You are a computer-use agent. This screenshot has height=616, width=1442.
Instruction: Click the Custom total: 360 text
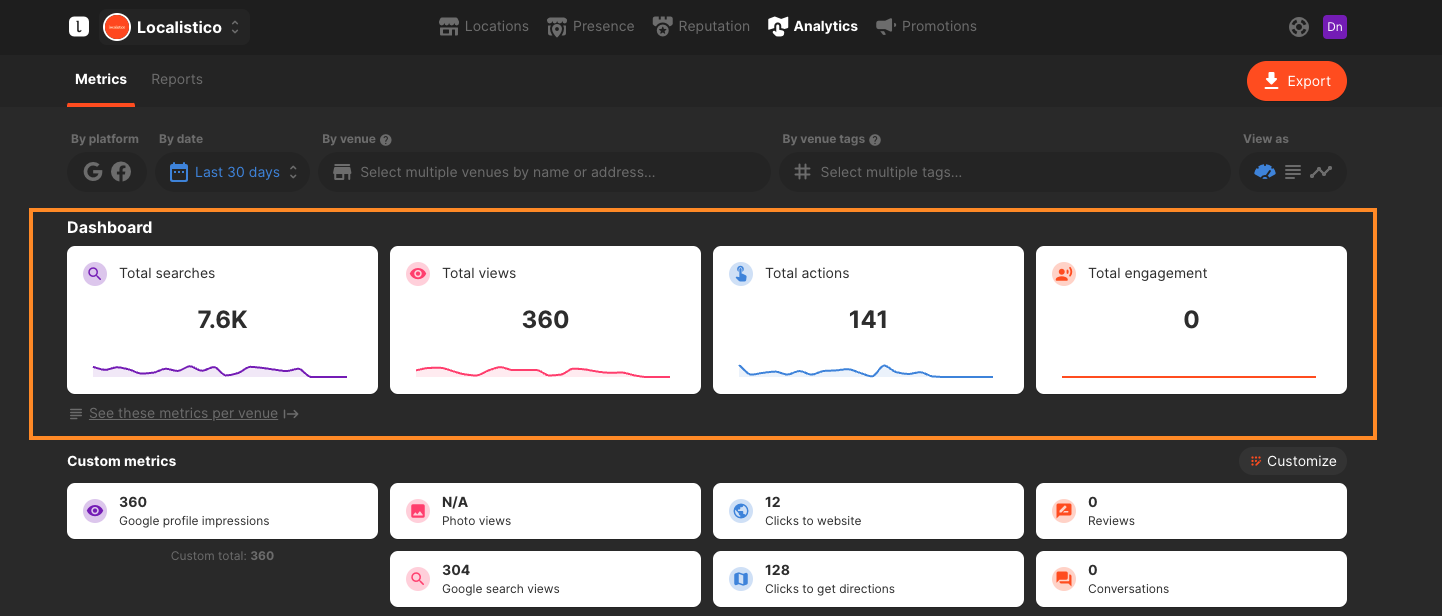click(x=222, y=556)
